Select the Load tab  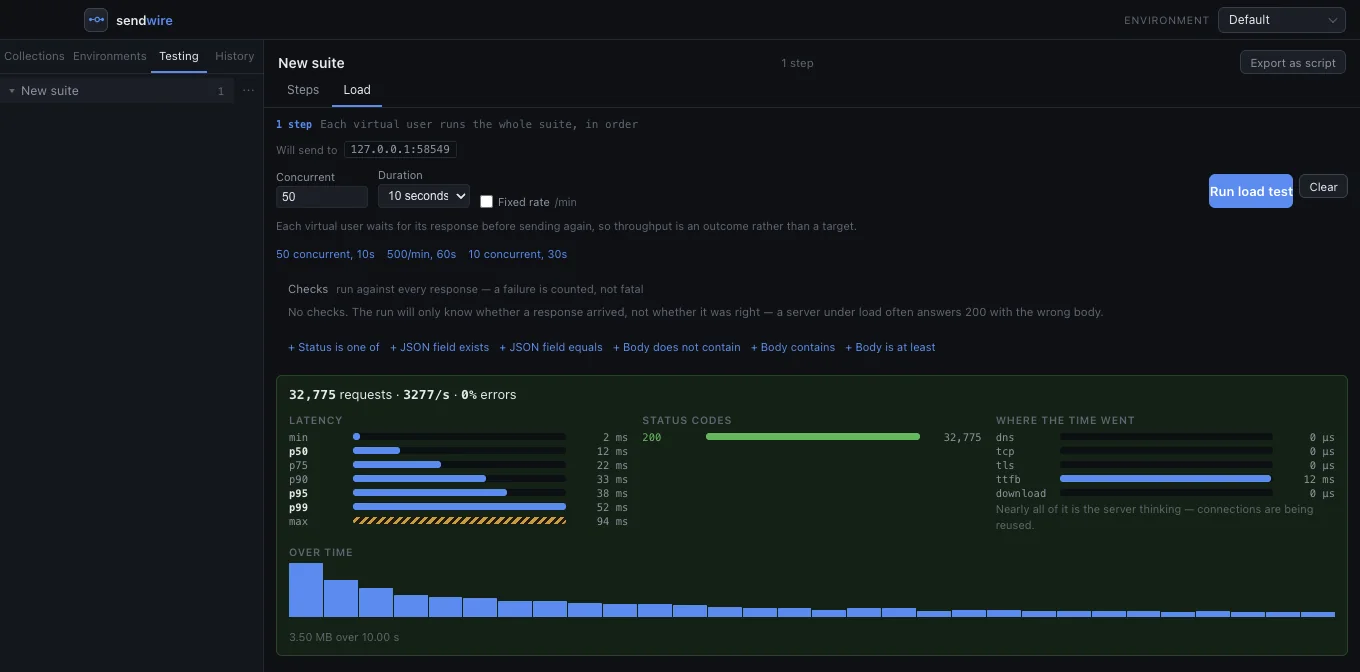[x=357, y=90]
